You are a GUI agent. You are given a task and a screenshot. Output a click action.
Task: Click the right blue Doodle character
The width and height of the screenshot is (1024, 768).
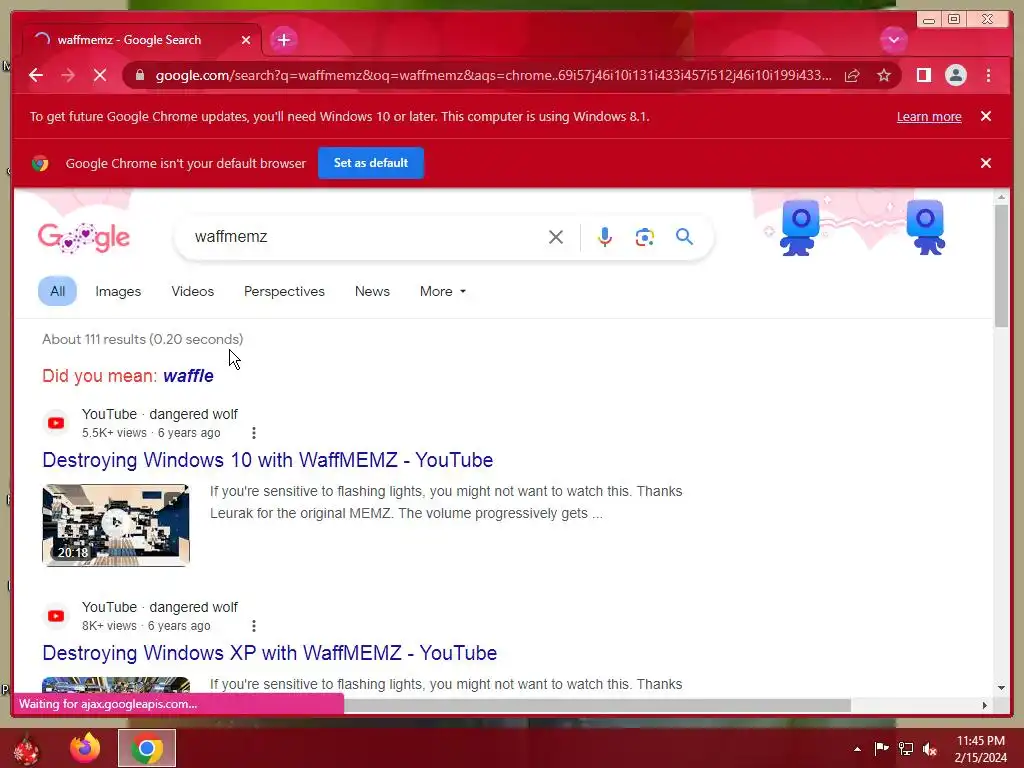click(x=926, y=228)
